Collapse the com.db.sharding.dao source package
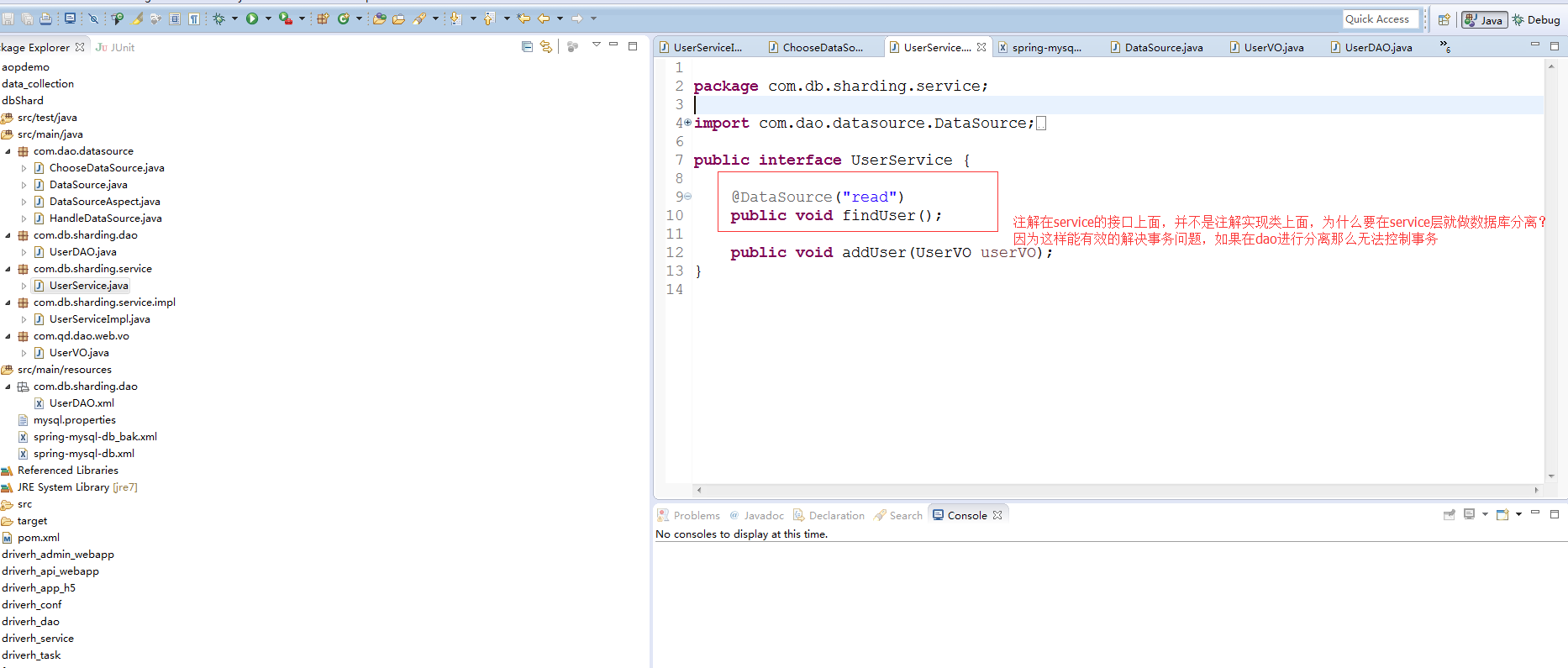This screenshot has height=668, width=1568. point(8,235)
